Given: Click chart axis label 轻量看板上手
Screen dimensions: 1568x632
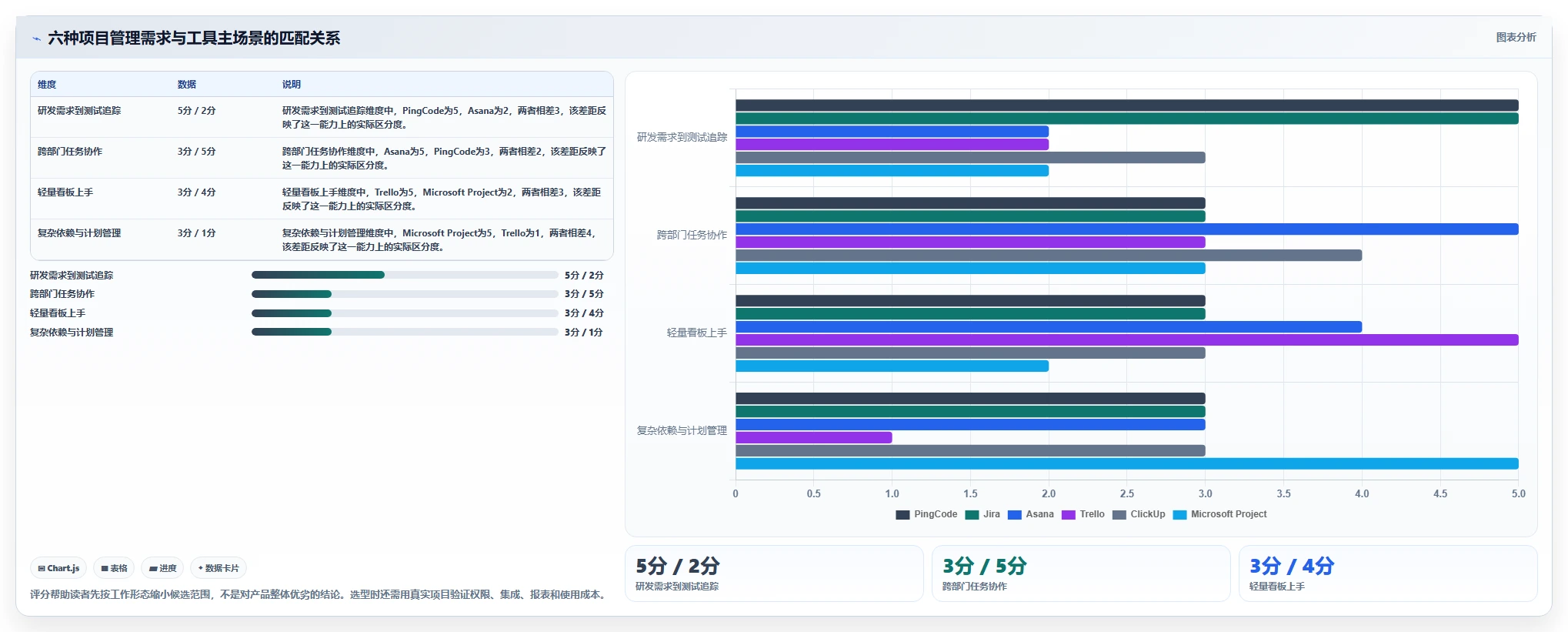Looking at the screenshot, I should pos(696,333).
